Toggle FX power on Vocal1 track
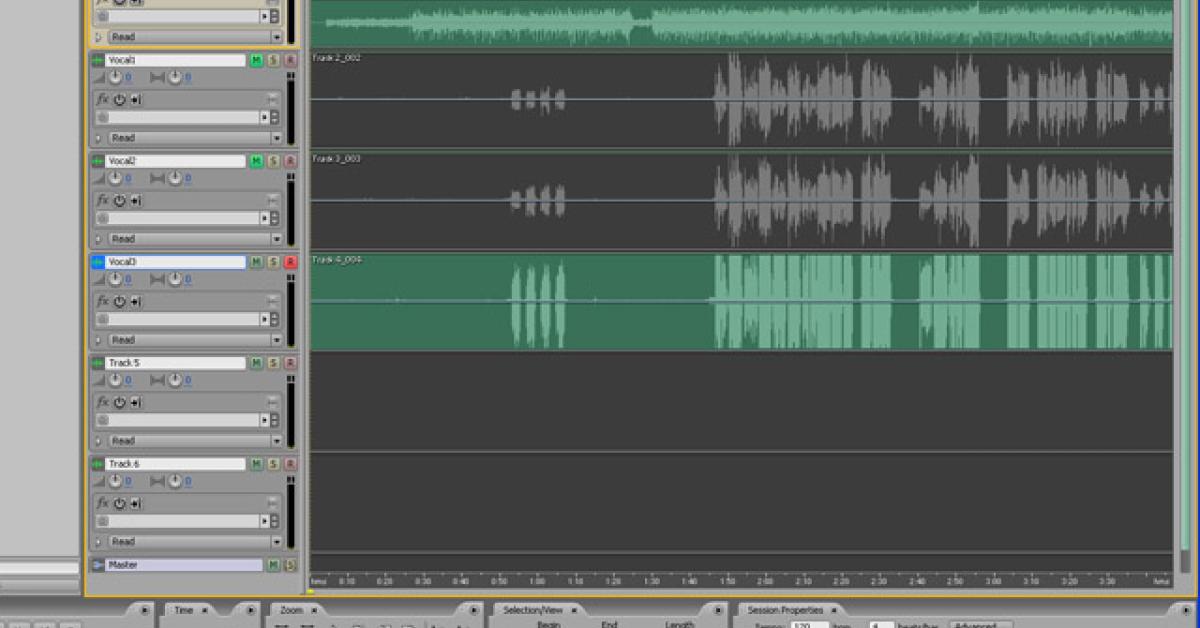Screen dimensions: 1200x628 [x=119, y=99]
